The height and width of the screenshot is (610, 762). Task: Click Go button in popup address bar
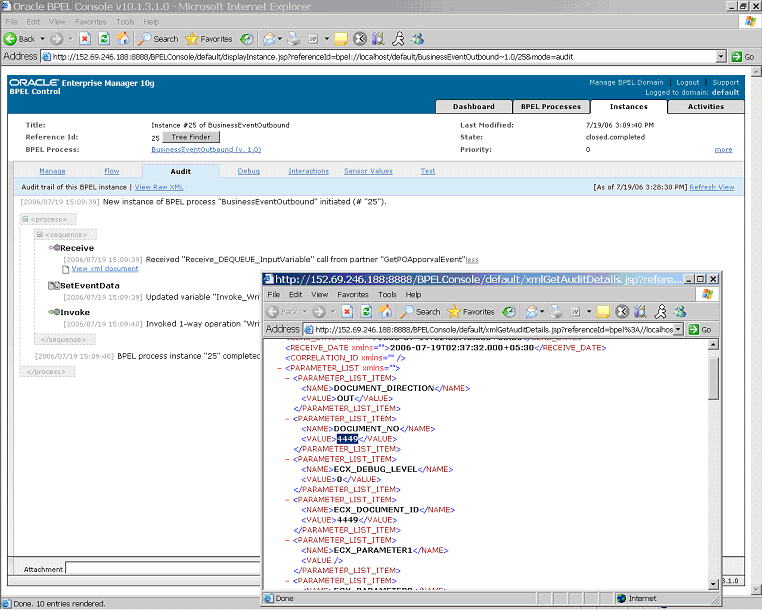pos(700,330)
